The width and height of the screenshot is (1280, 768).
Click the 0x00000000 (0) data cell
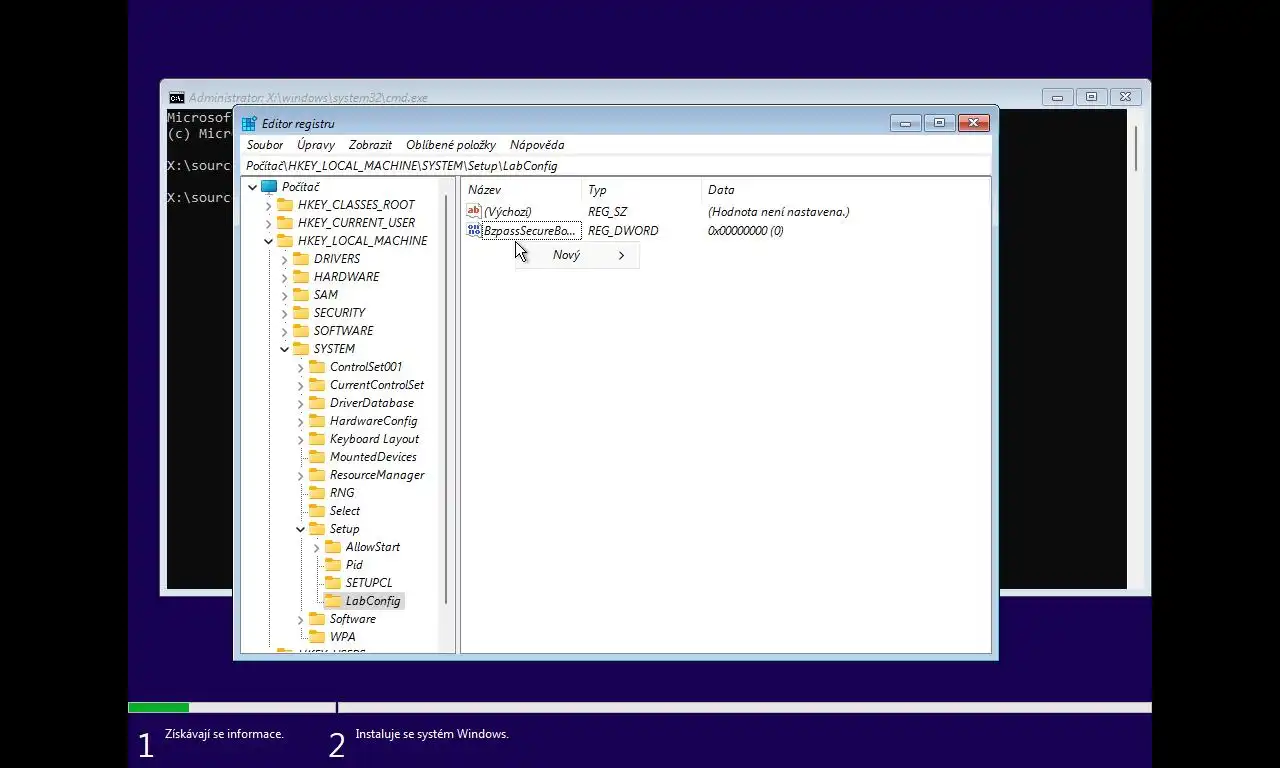point(746,231)
